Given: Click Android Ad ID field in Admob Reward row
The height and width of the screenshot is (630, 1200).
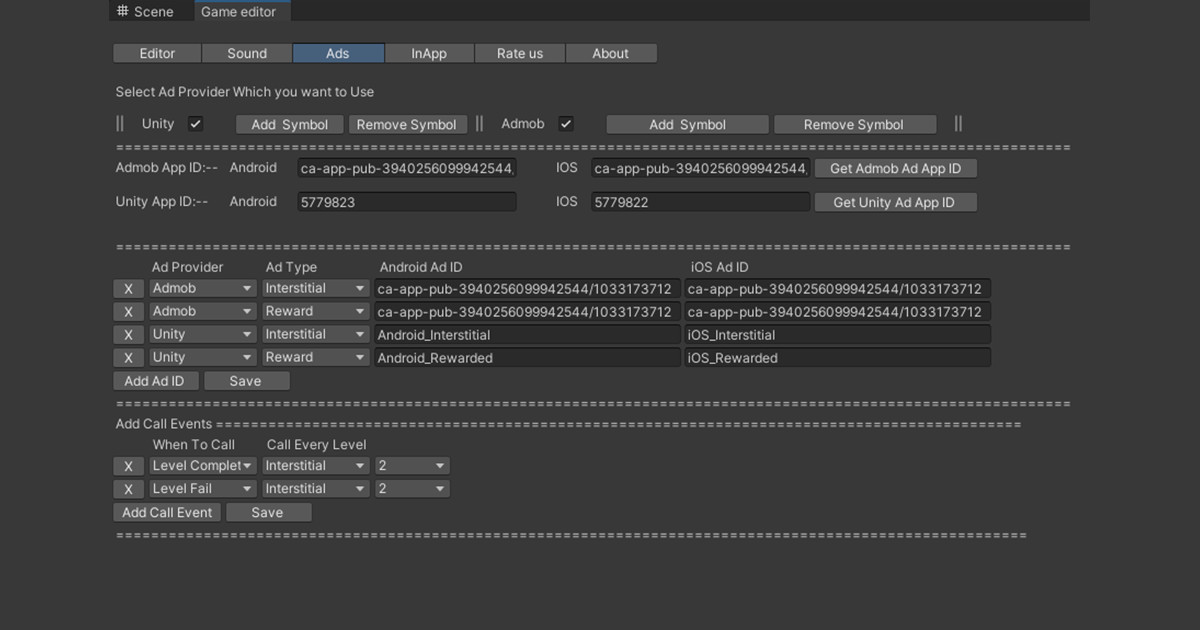Looking at the screenshot, I should (527, 312).
